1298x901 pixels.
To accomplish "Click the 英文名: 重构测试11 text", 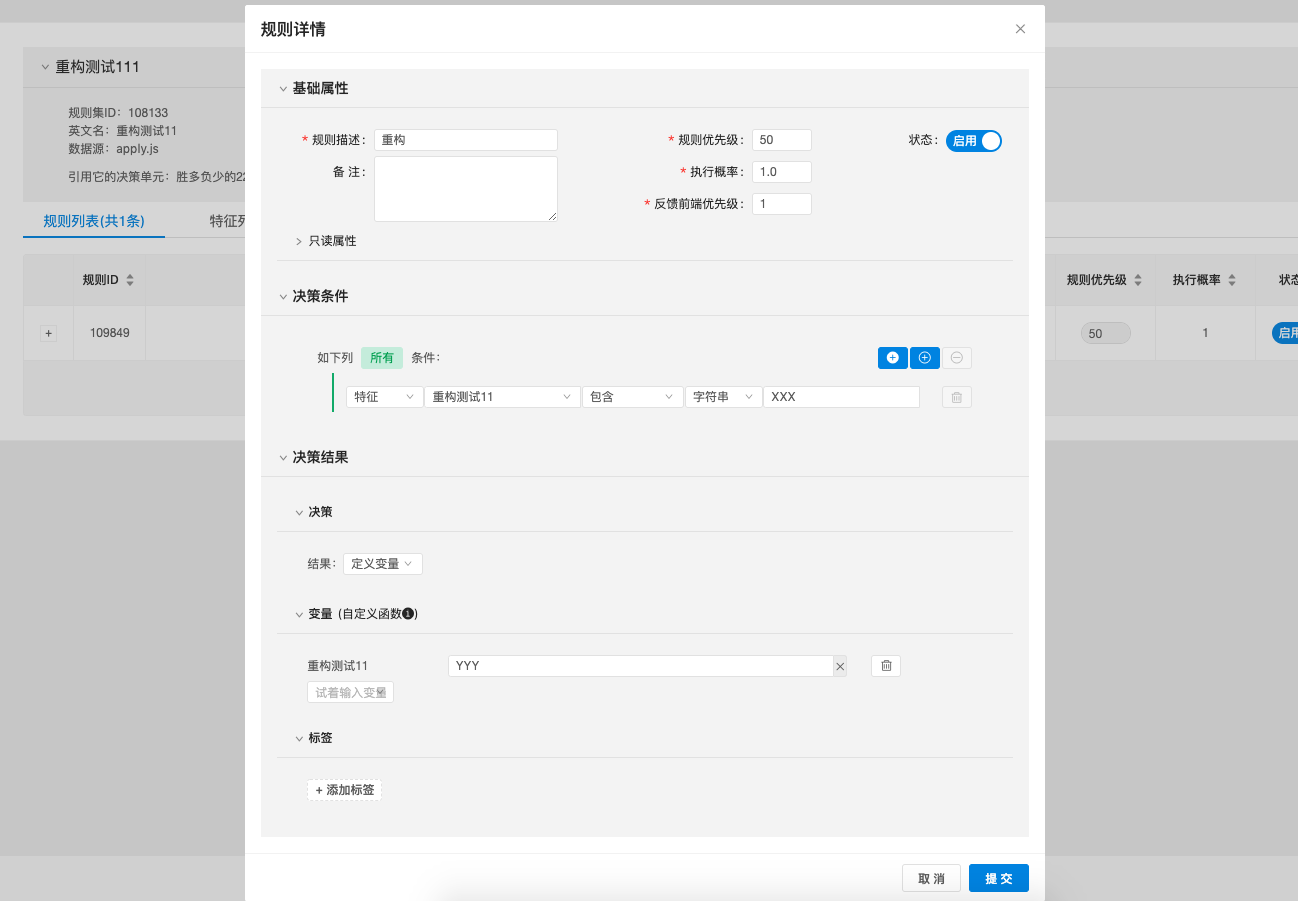I will coord(123,131).
